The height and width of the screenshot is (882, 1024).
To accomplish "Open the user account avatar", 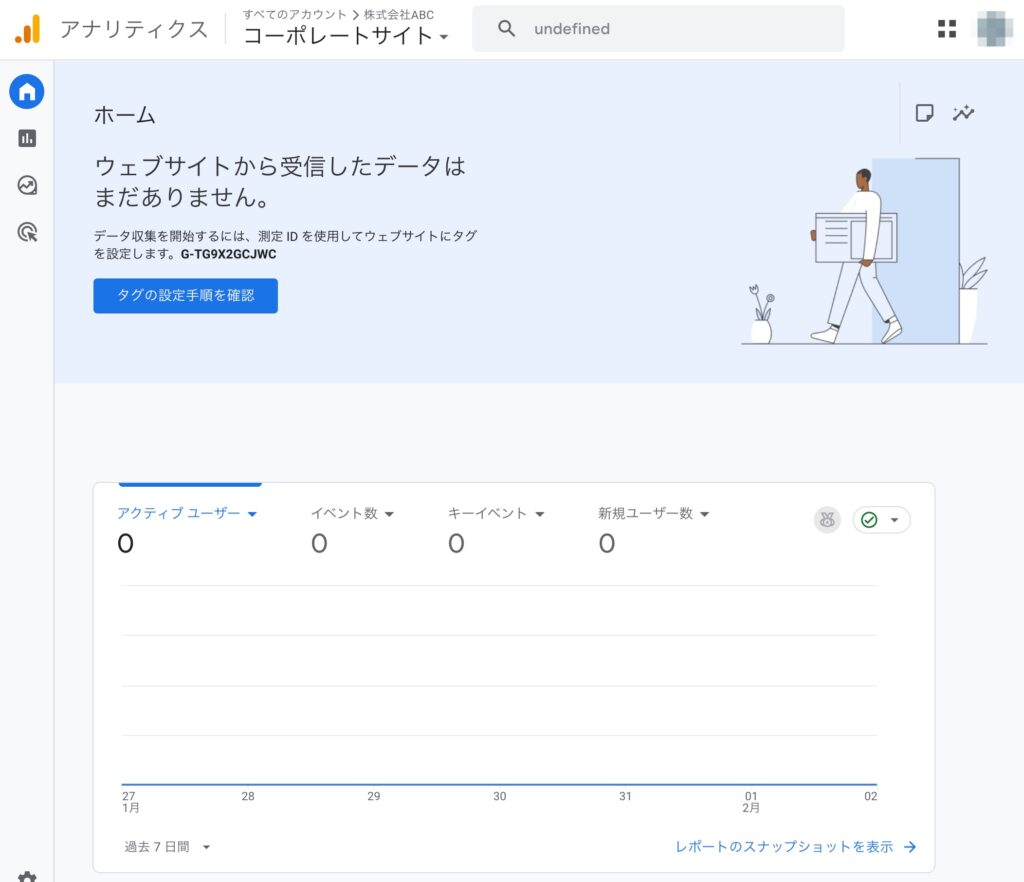I will coord(993,29).
